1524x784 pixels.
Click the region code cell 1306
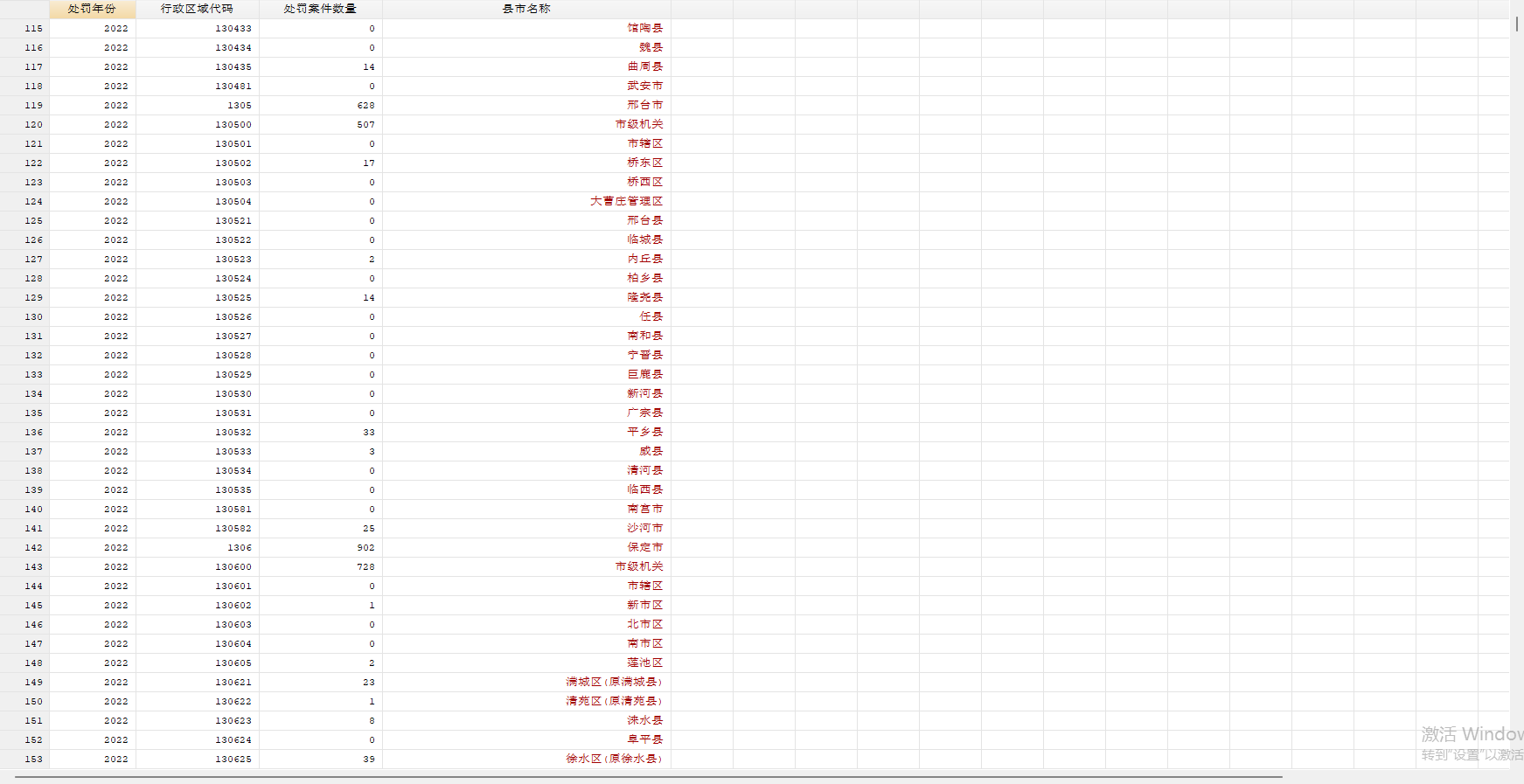(198, 548)
